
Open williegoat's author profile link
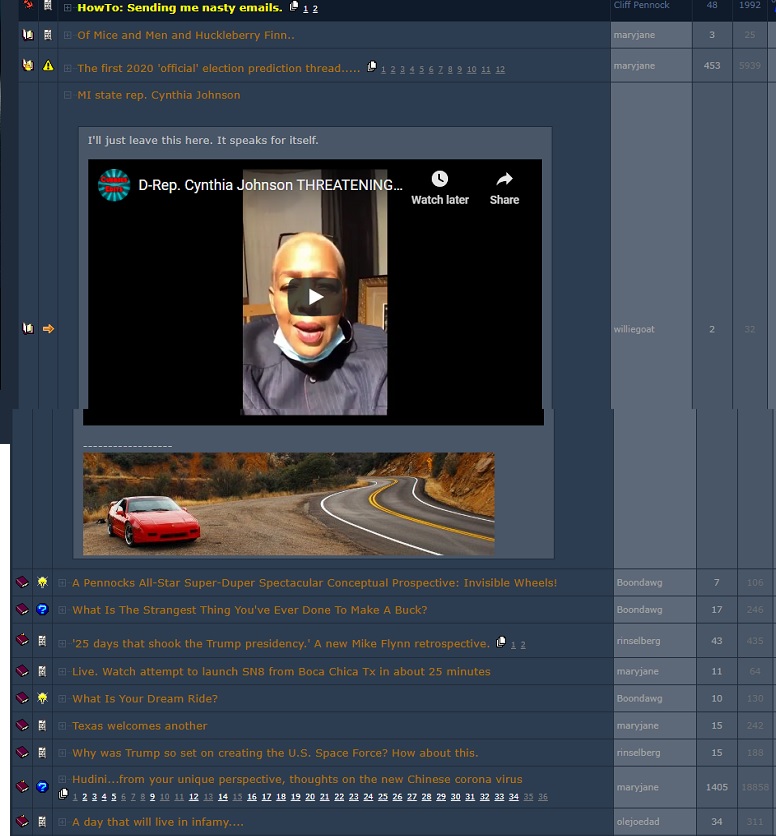634,329
